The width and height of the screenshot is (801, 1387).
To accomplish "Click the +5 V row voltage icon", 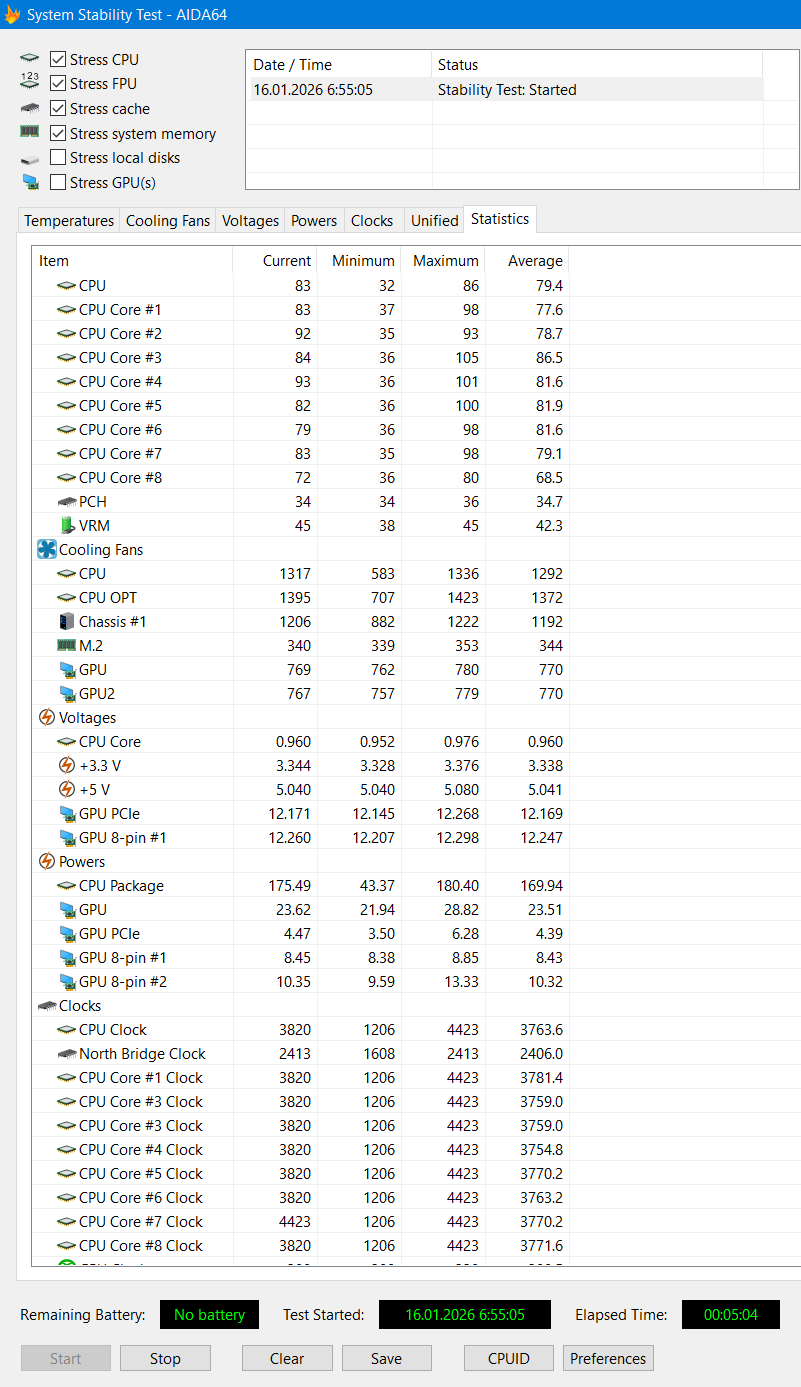I will point(67,789).
